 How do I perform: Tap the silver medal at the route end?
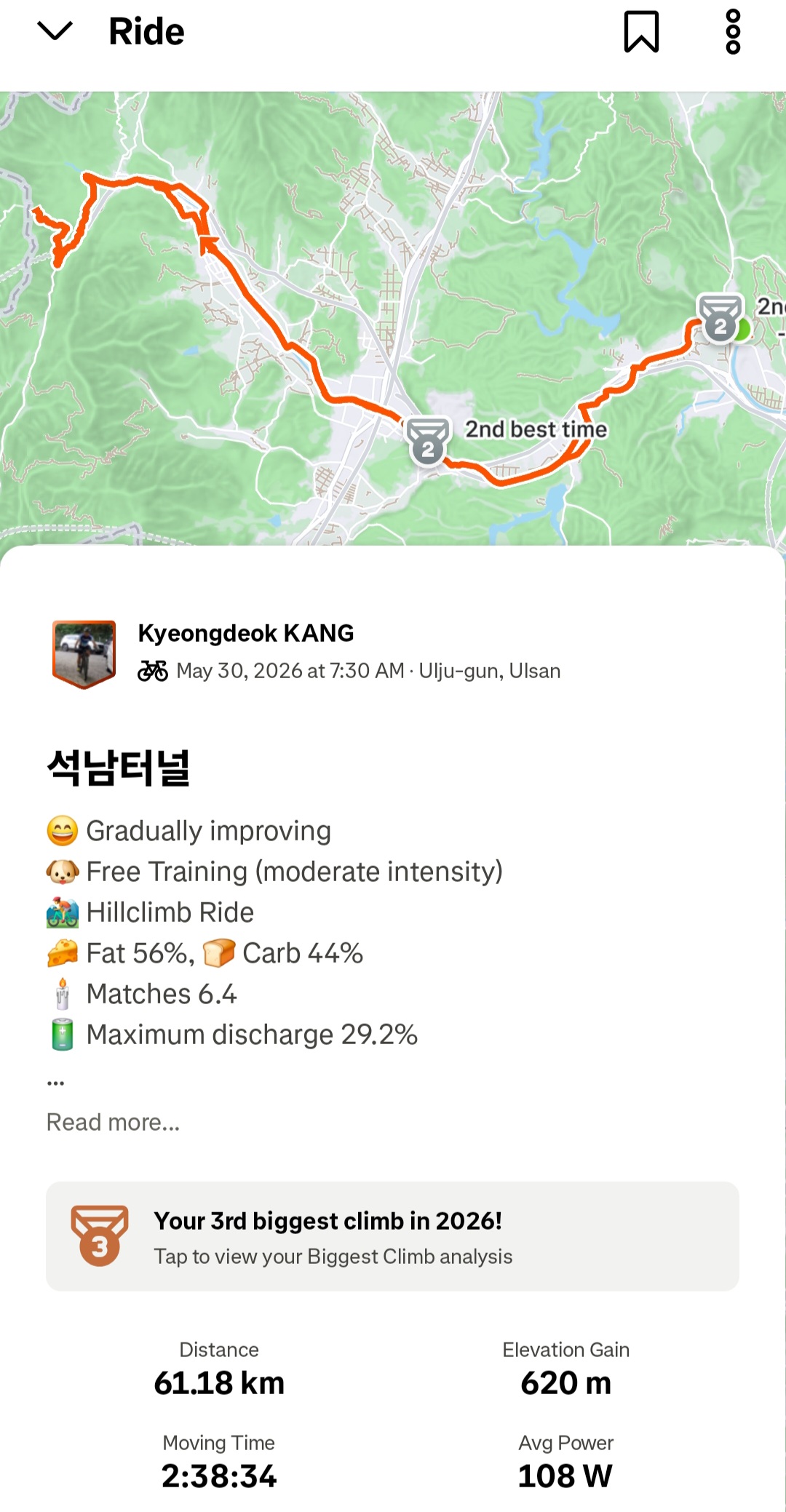click(720, 318)
